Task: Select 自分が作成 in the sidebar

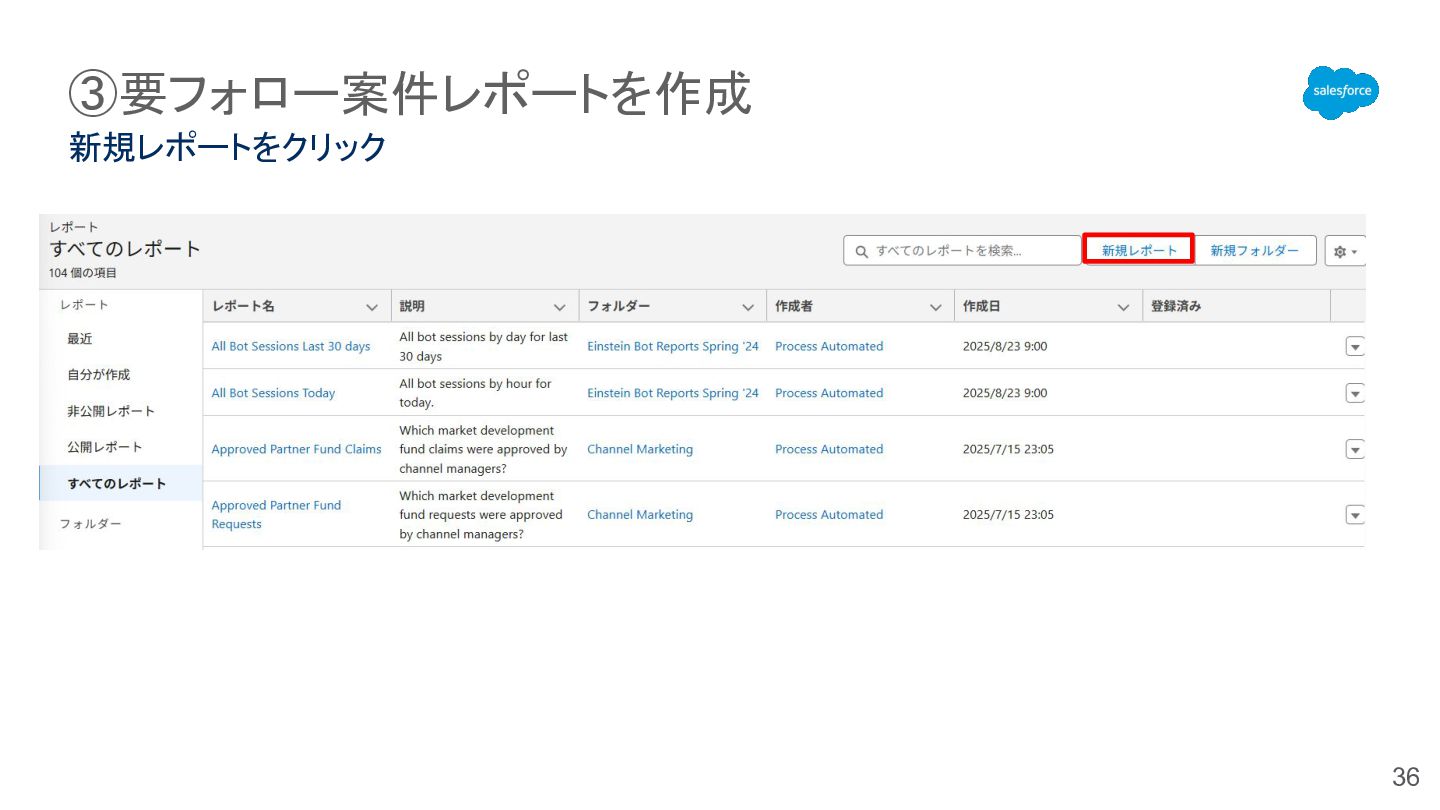Action: (x=99, y=375)
